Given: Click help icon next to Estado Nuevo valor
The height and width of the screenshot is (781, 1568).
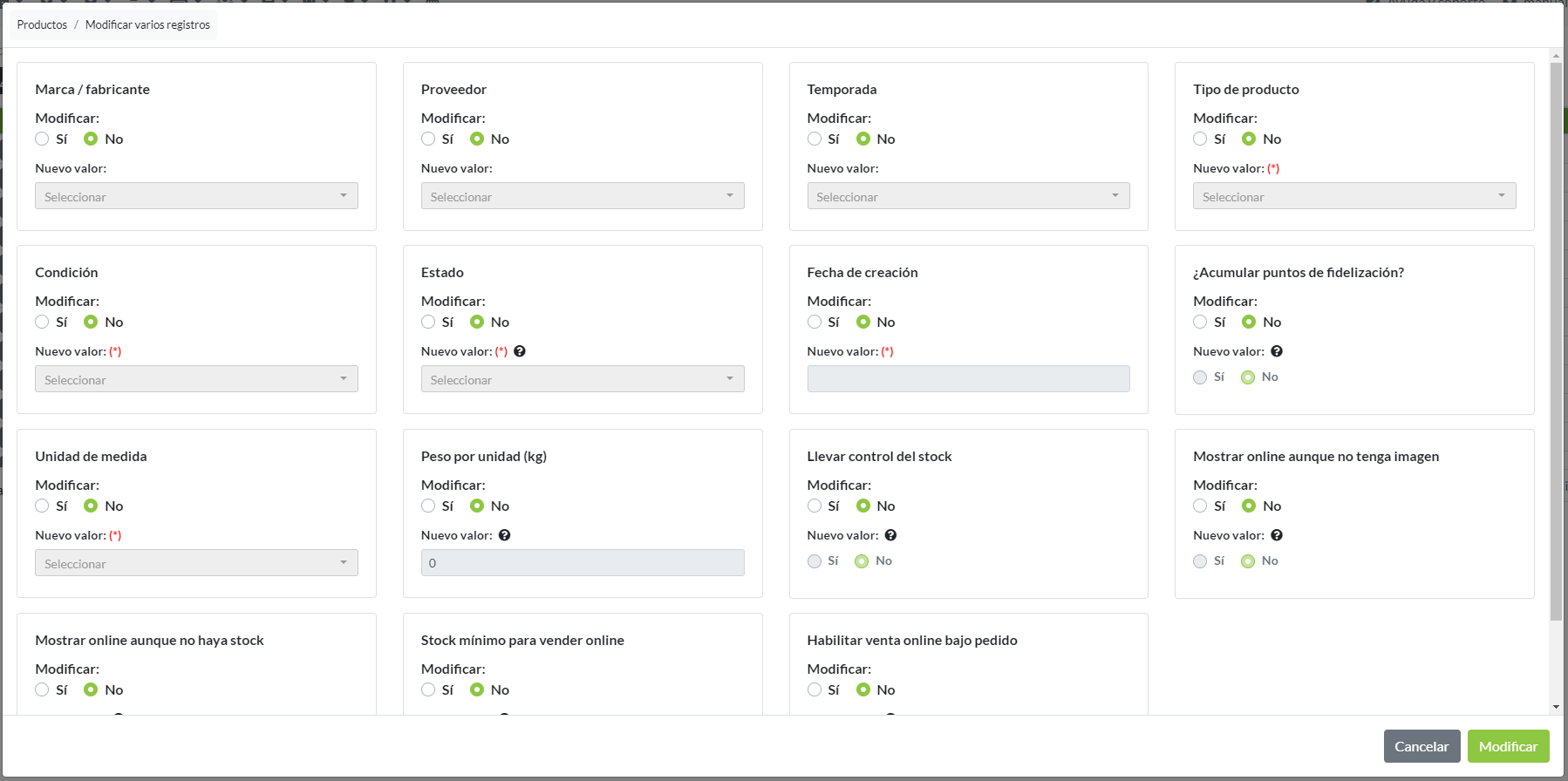Looking at the screenshot, I should (x=520, y=351).
